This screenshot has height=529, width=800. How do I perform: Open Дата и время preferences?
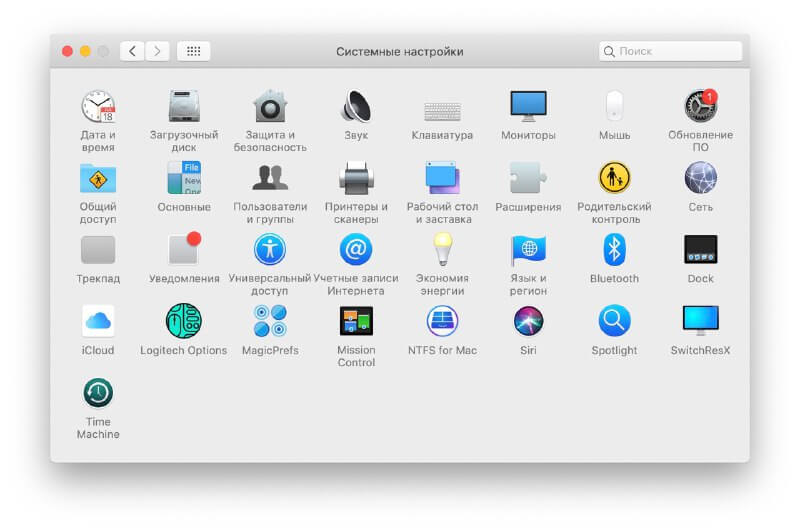point(98,107)
